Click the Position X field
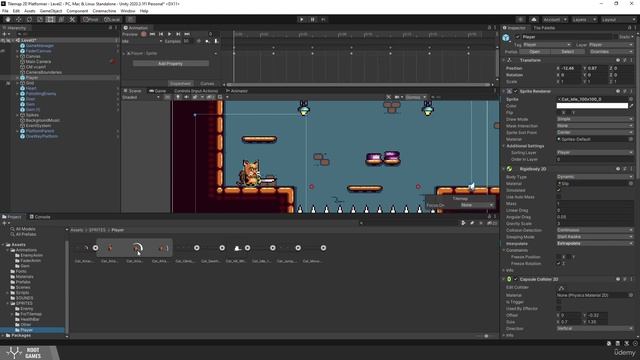Image resolution: width=640 pixels, height=360 pixels. (571, 68)
